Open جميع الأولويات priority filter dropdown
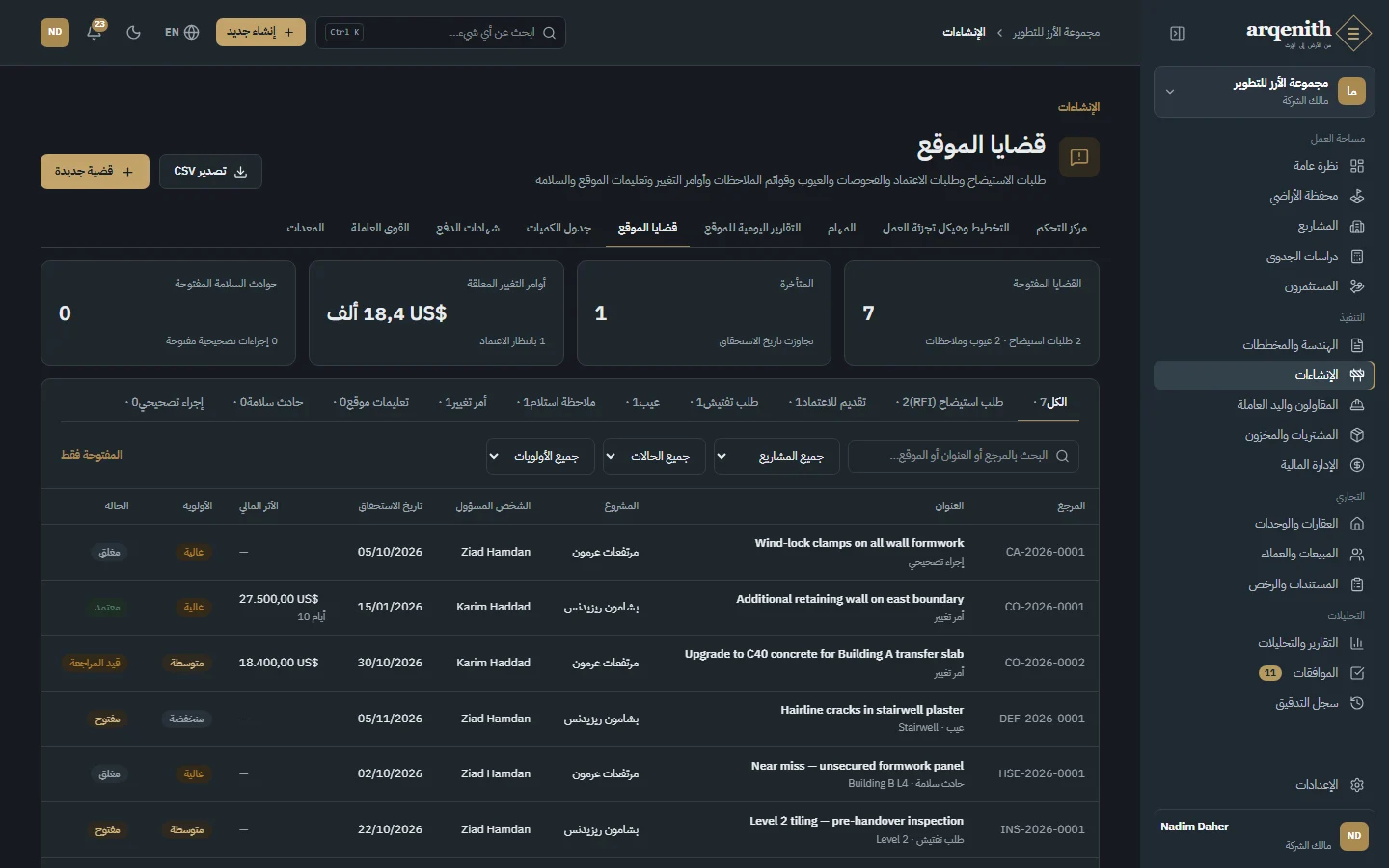Image resolution: width=1389 pixels, height=868 pixels. [540, 456]
